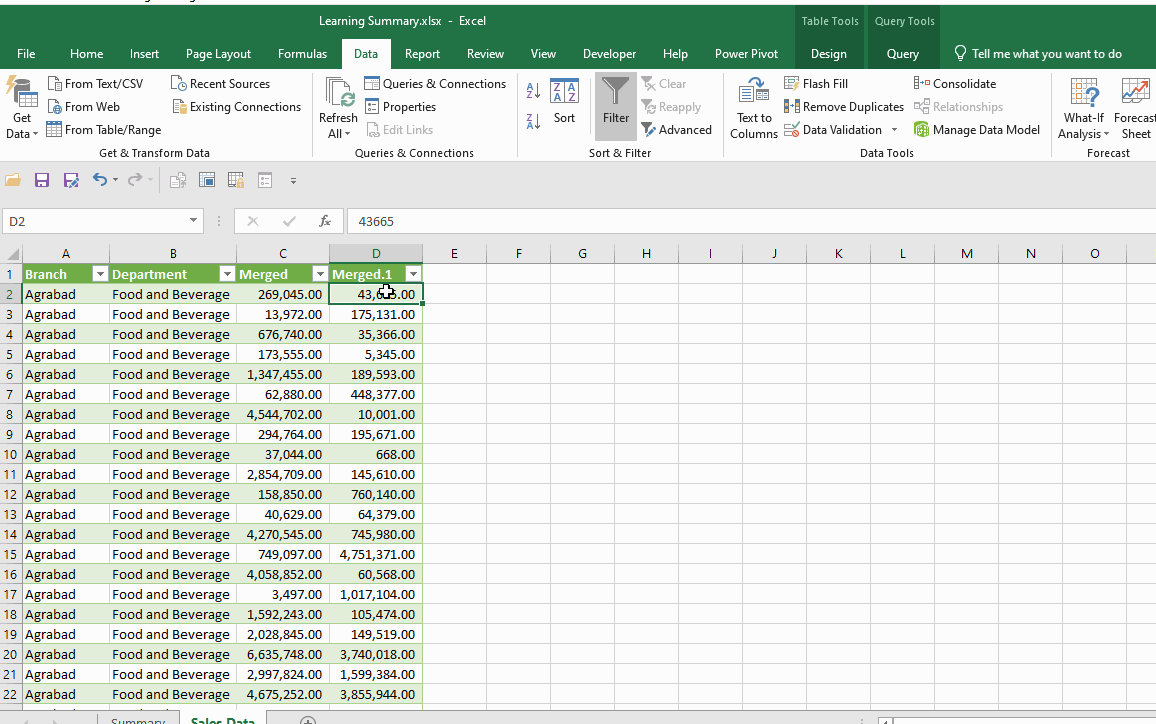This screenshot has width=1156, height=724.
Task: Switch to the Formulas ribbon tab
Action: [x=302, y=54]
